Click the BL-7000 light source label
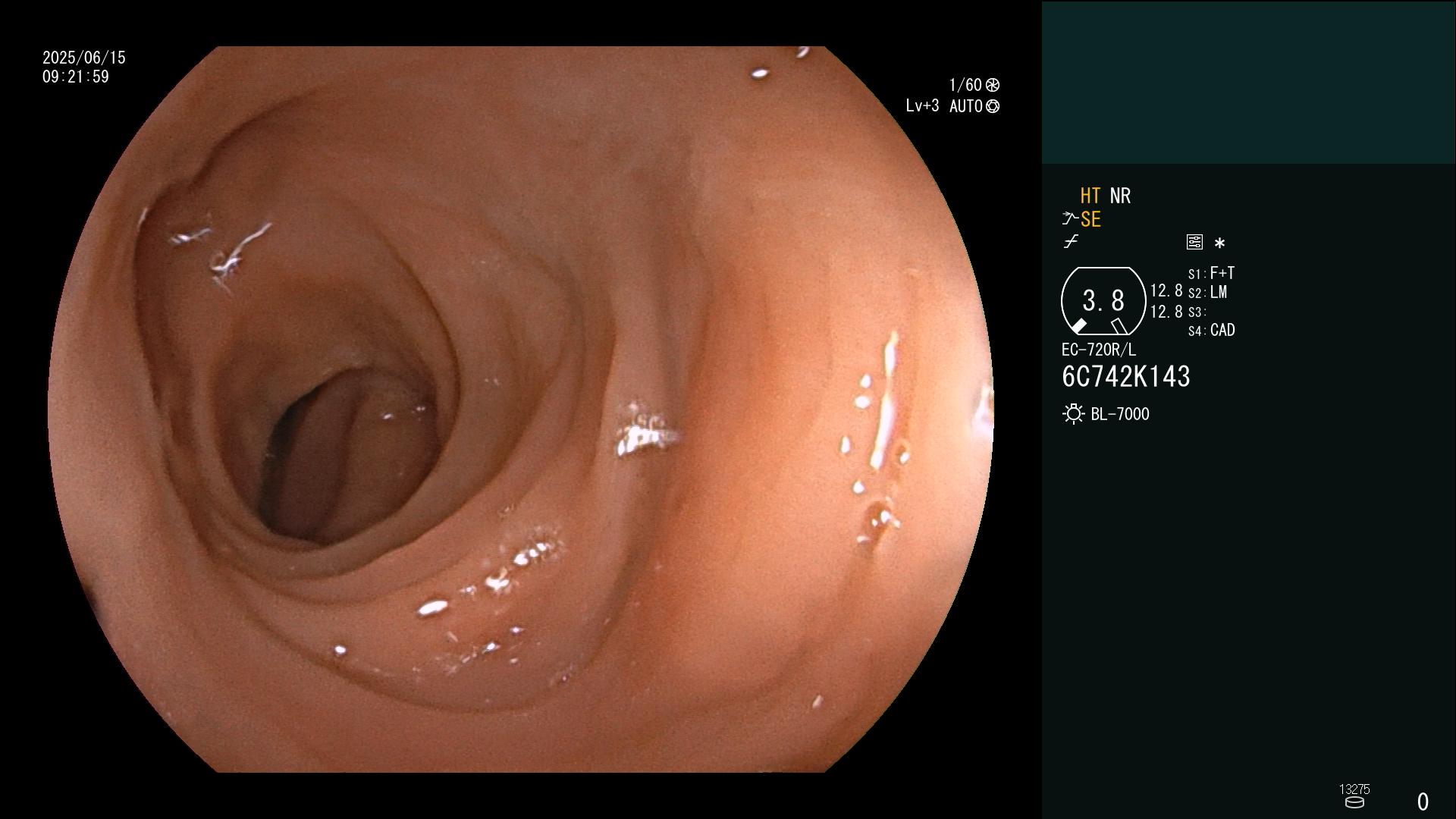The image size is (1456, 819). tap(1120, 414)
